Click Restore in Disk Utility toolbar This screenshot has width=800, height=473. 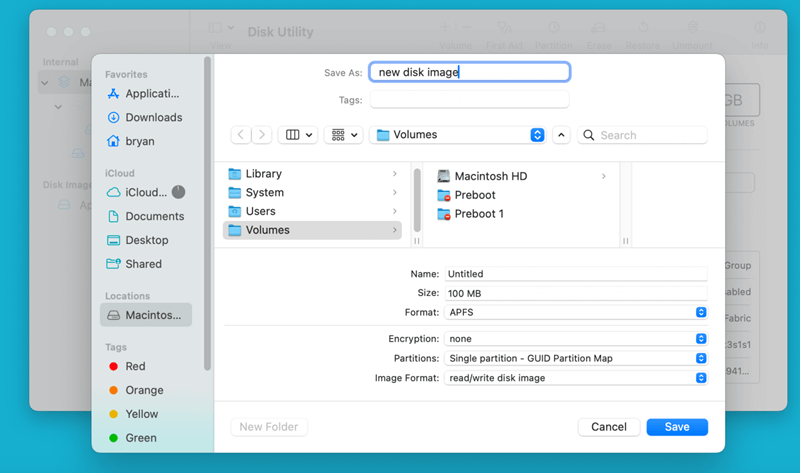point(642,35)
